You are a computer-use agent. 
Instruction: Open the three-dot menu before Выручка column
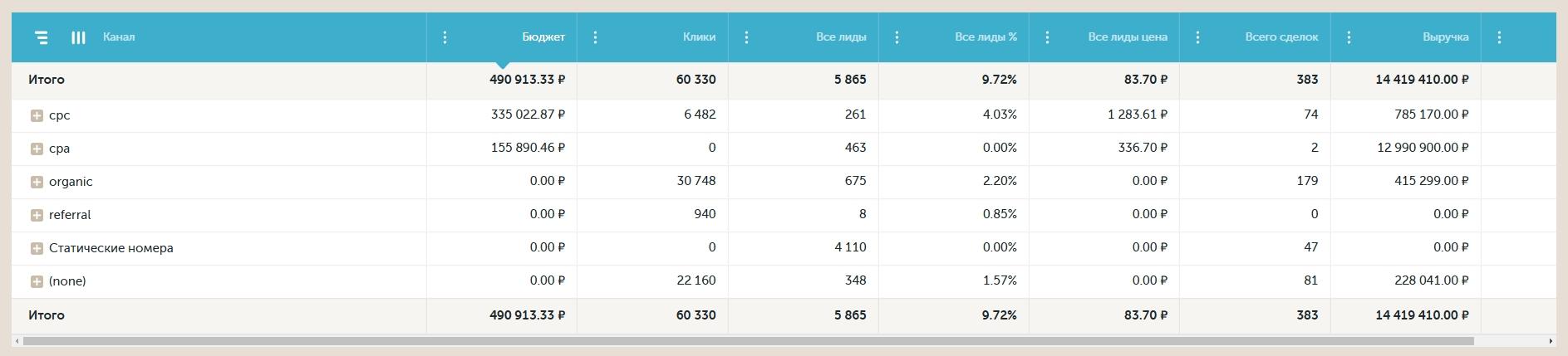tap(1349, 37)
